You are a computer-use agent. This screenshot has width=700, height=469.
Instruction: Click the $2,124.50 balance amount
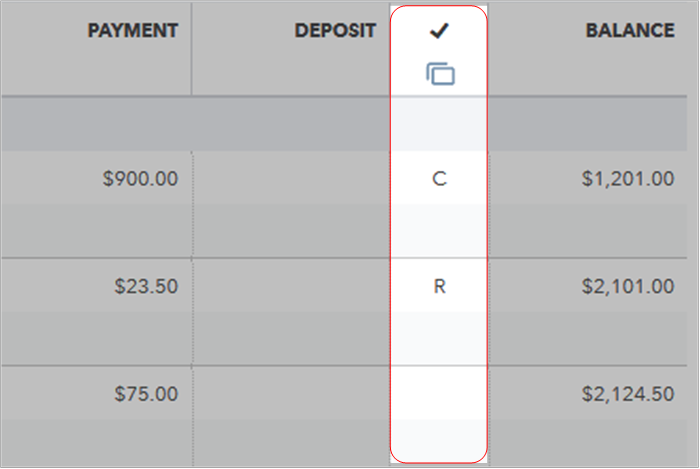[x=627, y=394]
